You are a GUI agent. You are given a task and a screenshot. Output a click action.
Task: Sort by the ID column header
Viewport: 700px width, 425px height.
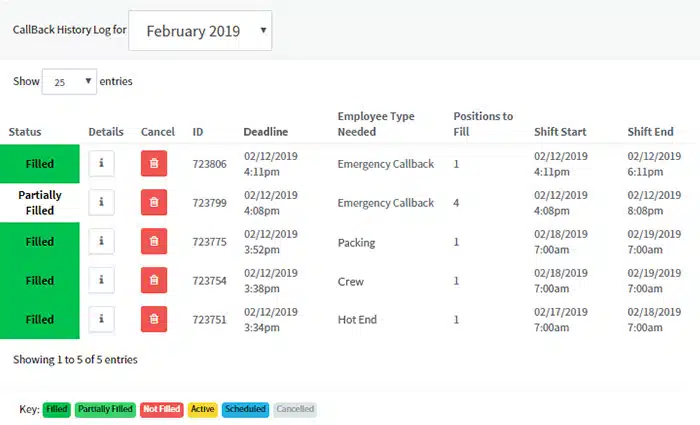click(x=198, y=132)
